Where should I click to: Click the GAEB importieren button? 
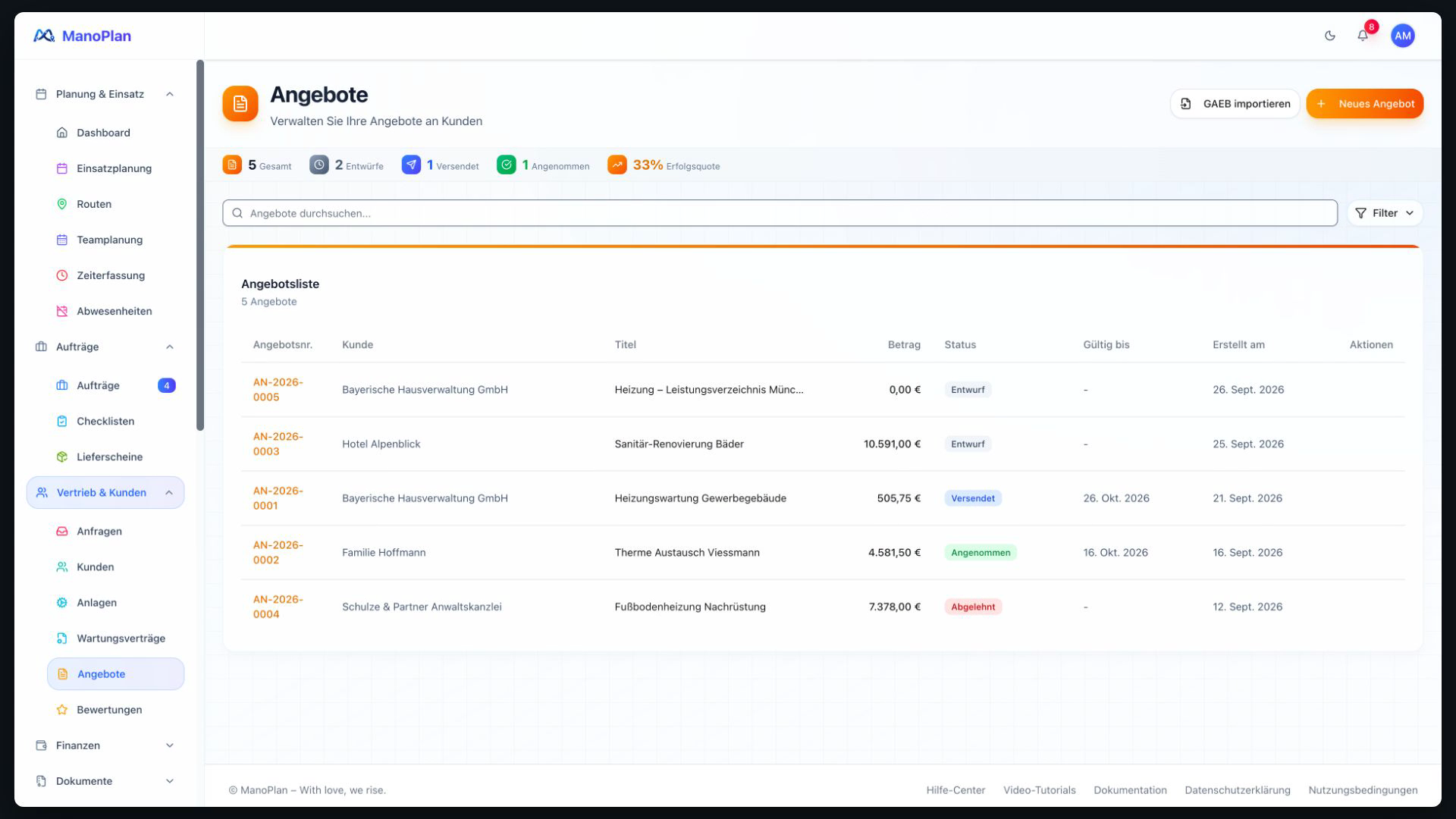click(1235, 104)
